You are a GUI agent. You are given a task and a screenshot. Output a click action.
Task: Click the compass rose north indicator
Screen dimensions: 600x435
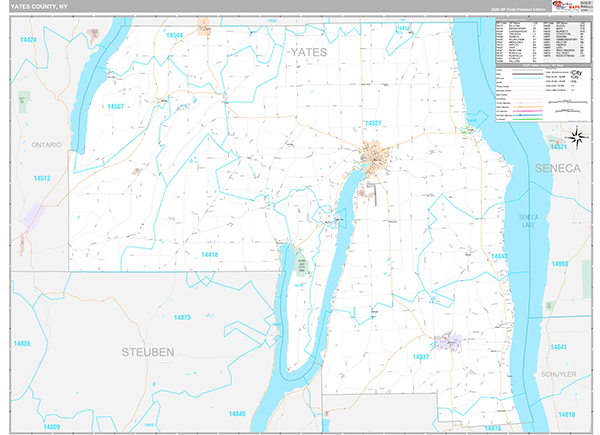tap(577, 138)
